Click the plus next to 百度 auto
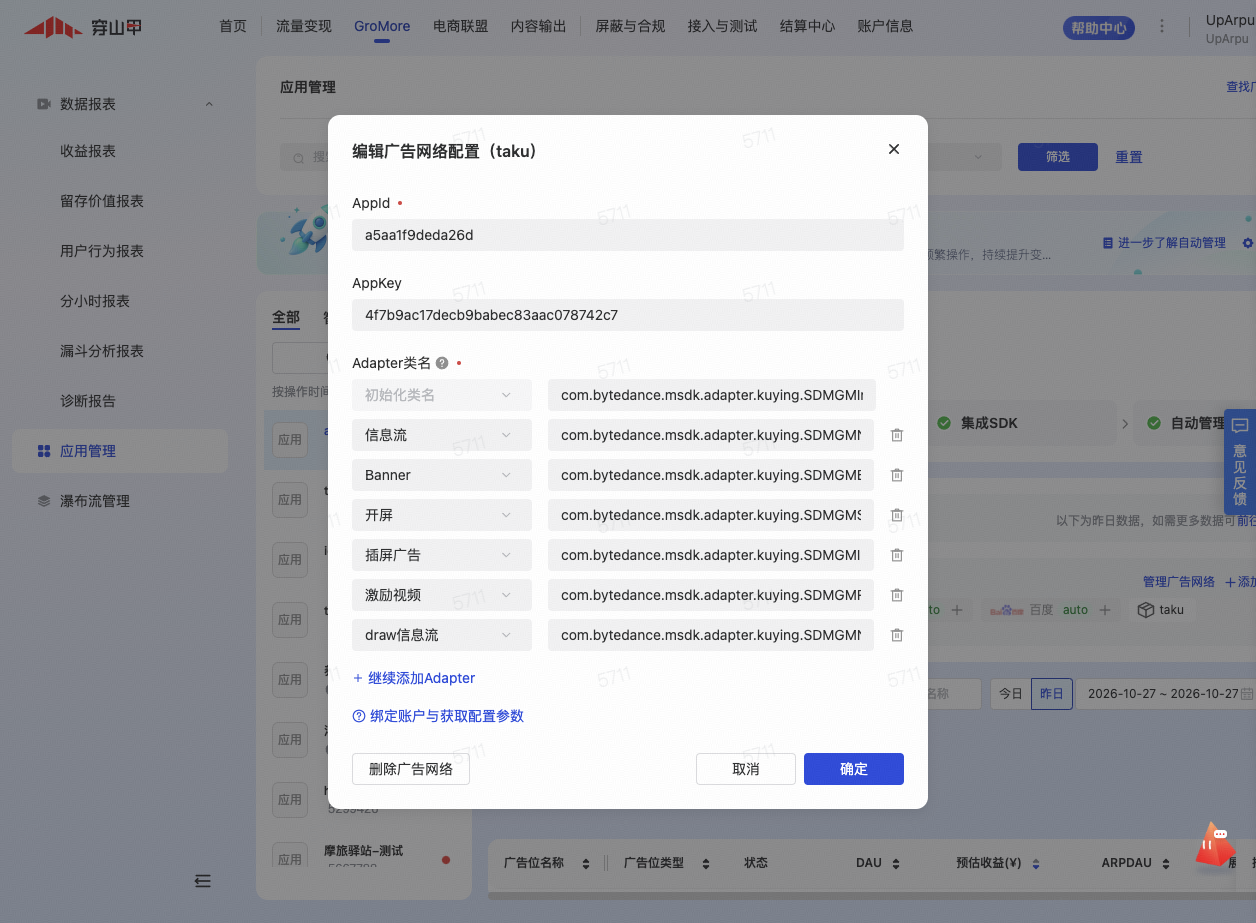Image resolution: width=1256 pixels, height=923 pixels. point(1105,609)
